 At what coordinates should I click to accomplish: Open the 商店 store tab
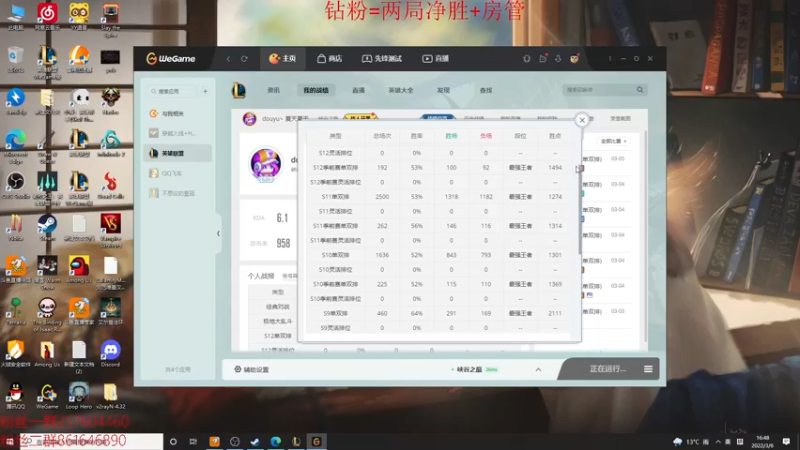pyautogui.click(x=330, y=59)
